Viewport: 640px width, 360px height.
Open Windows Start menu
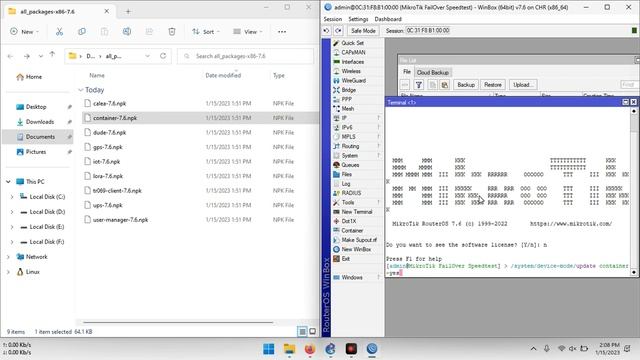269,349
